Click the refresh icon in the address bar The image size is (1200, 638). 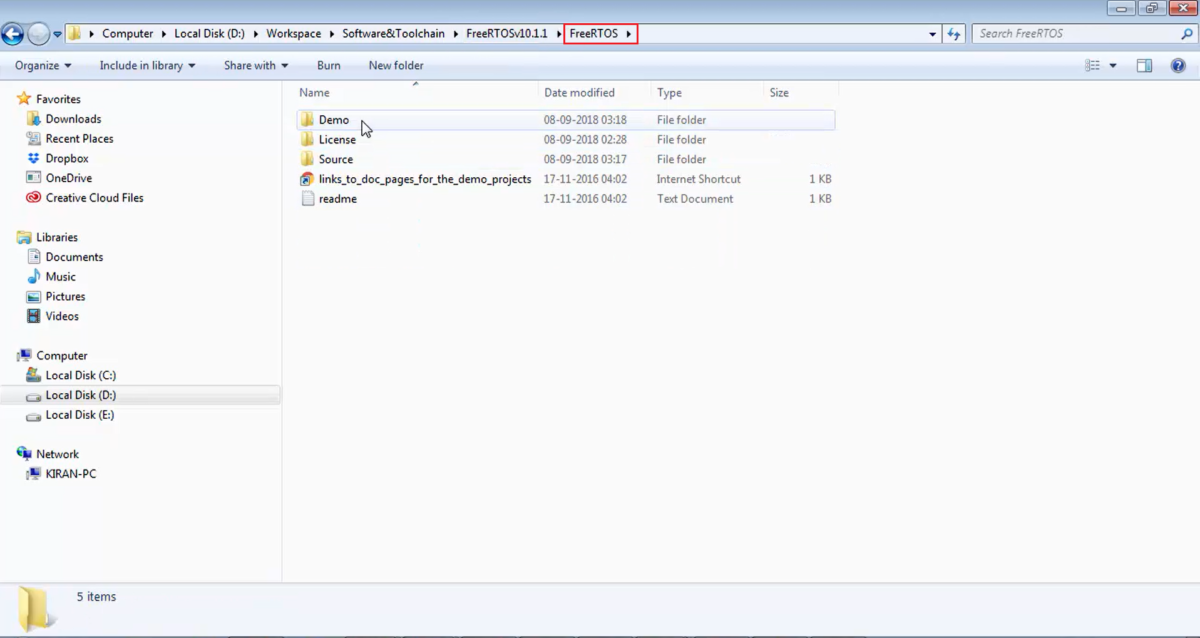click(x=953, y=33)
